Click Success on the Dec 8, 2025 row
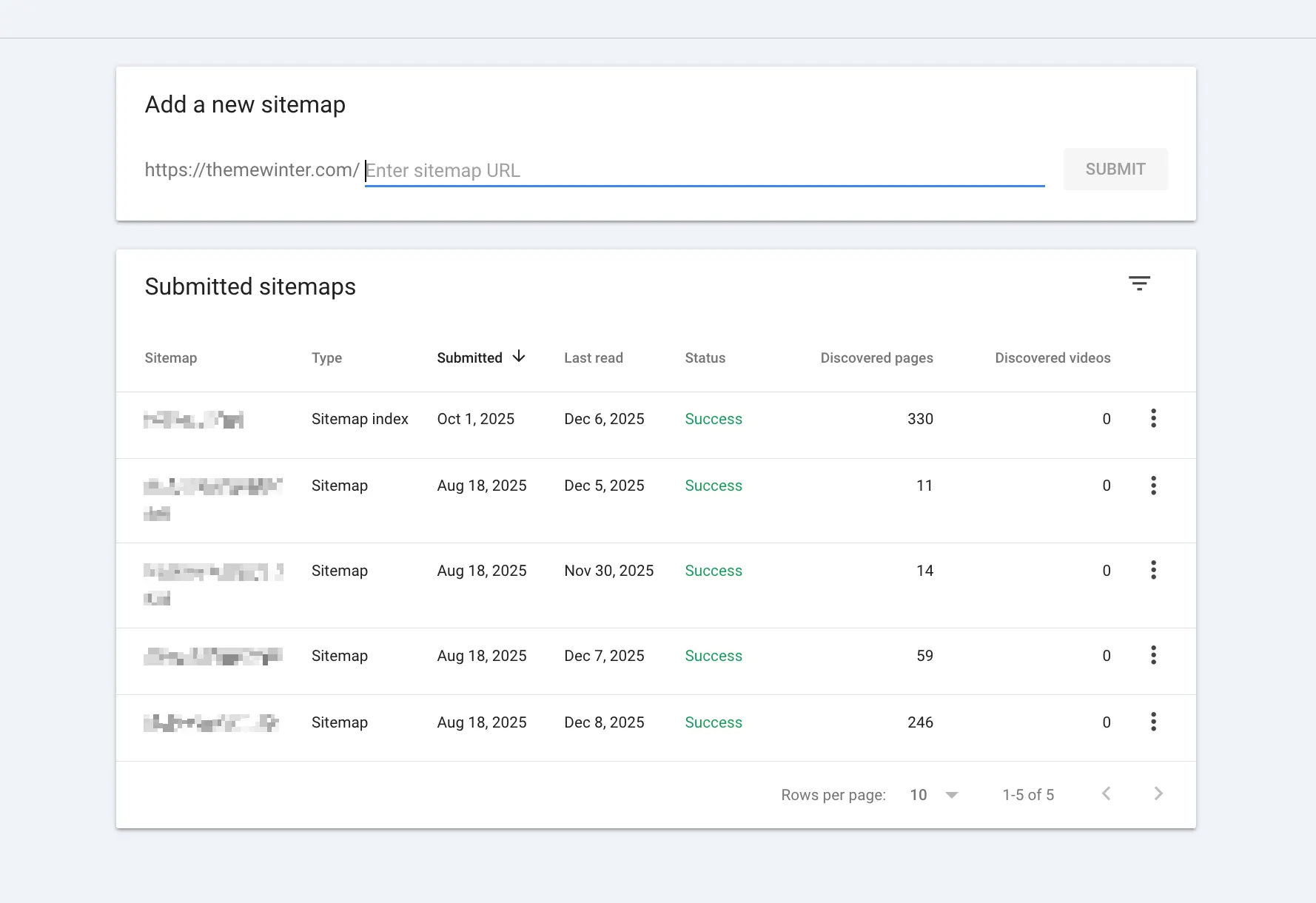1316x903 pixels. click(x=713, y=722)
